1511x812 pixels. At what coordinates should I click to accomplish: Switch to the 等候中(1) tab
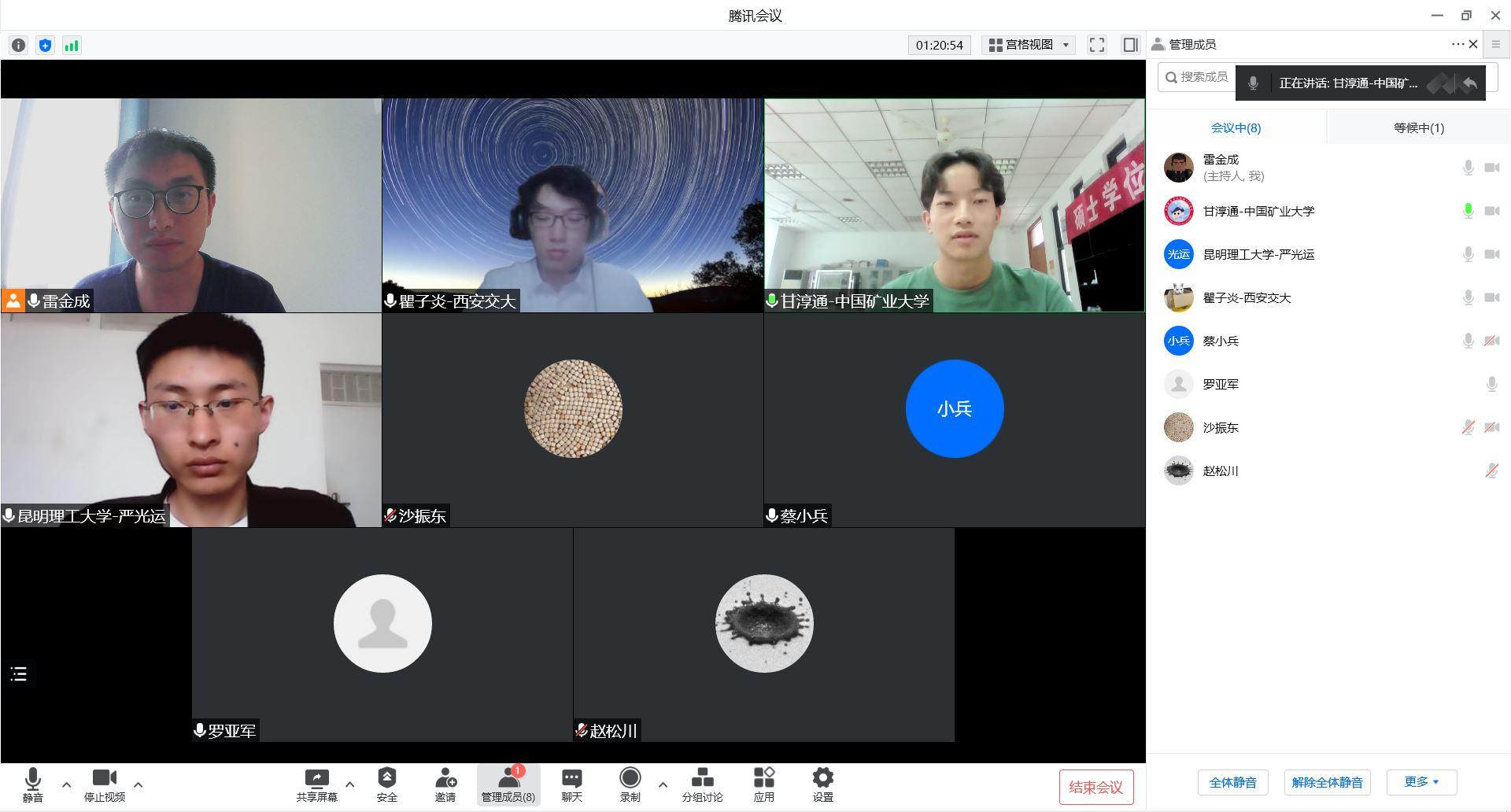point(1418,127)
